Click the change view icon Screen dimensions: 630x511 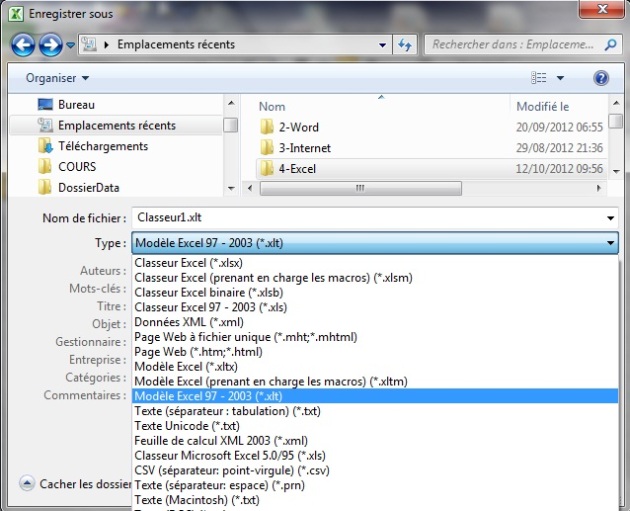(x=539, y=78)
